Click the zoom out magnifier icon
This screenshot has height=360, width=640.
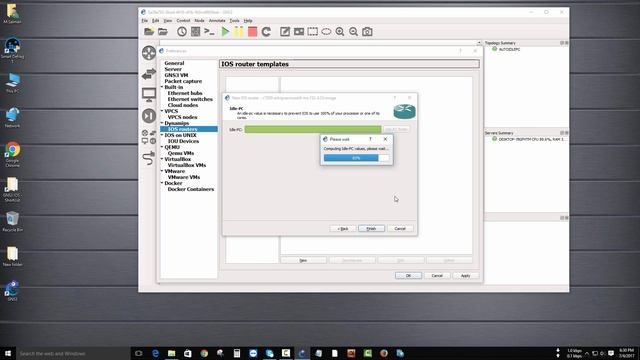pyautogui.click(x=353, y=31)
